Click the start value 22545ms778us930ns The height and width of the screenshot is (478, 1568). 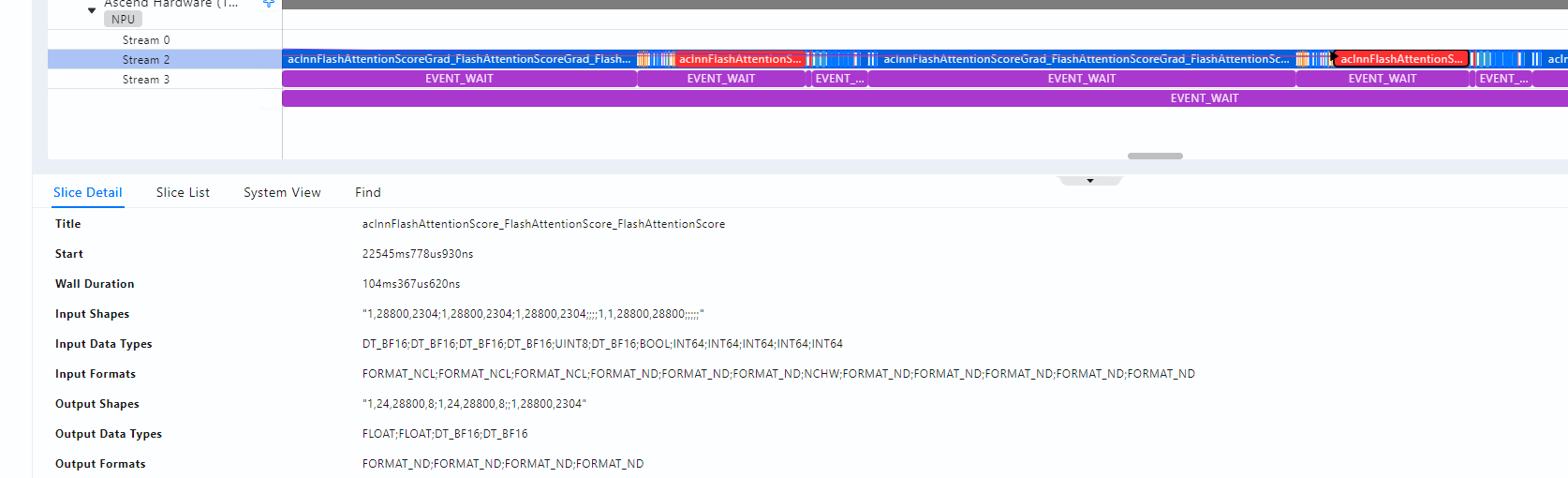coord(418,254)
